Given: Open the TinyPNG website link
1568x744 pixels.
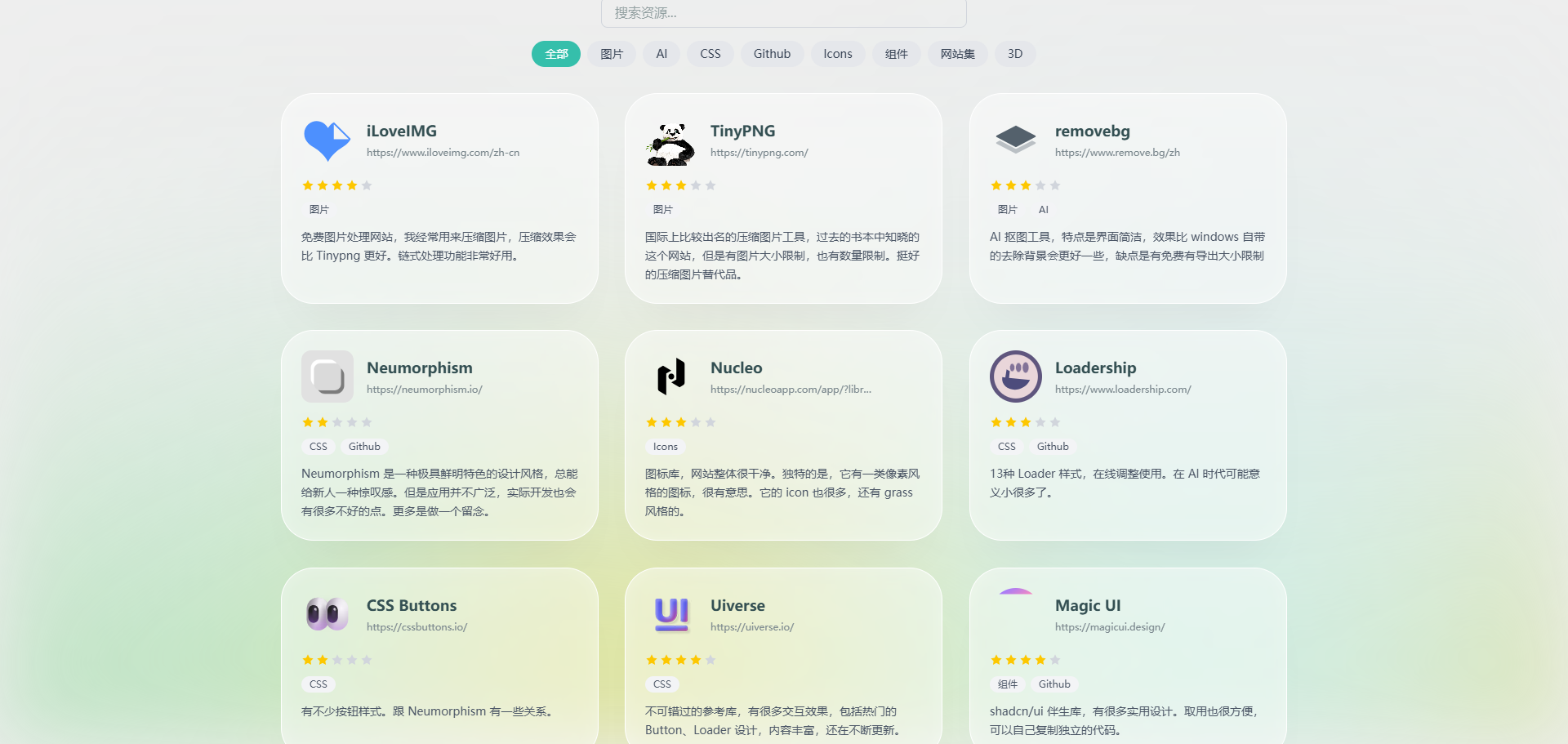Looking at the screenshot, I should (759, 152).
